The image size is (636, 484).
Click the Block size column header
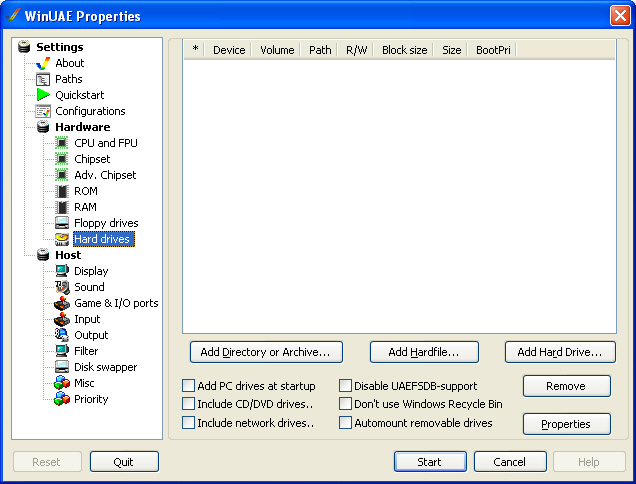point(404,50)
